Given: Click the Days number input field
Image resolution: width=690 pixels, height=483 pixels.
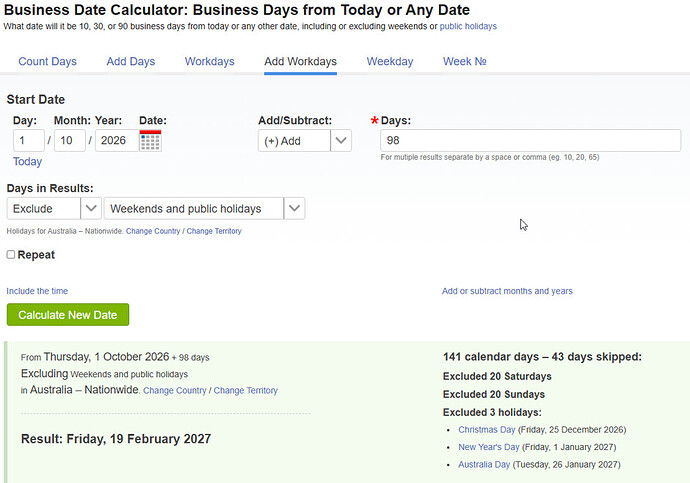Looking at the screenshot, I should click(531, 141).
